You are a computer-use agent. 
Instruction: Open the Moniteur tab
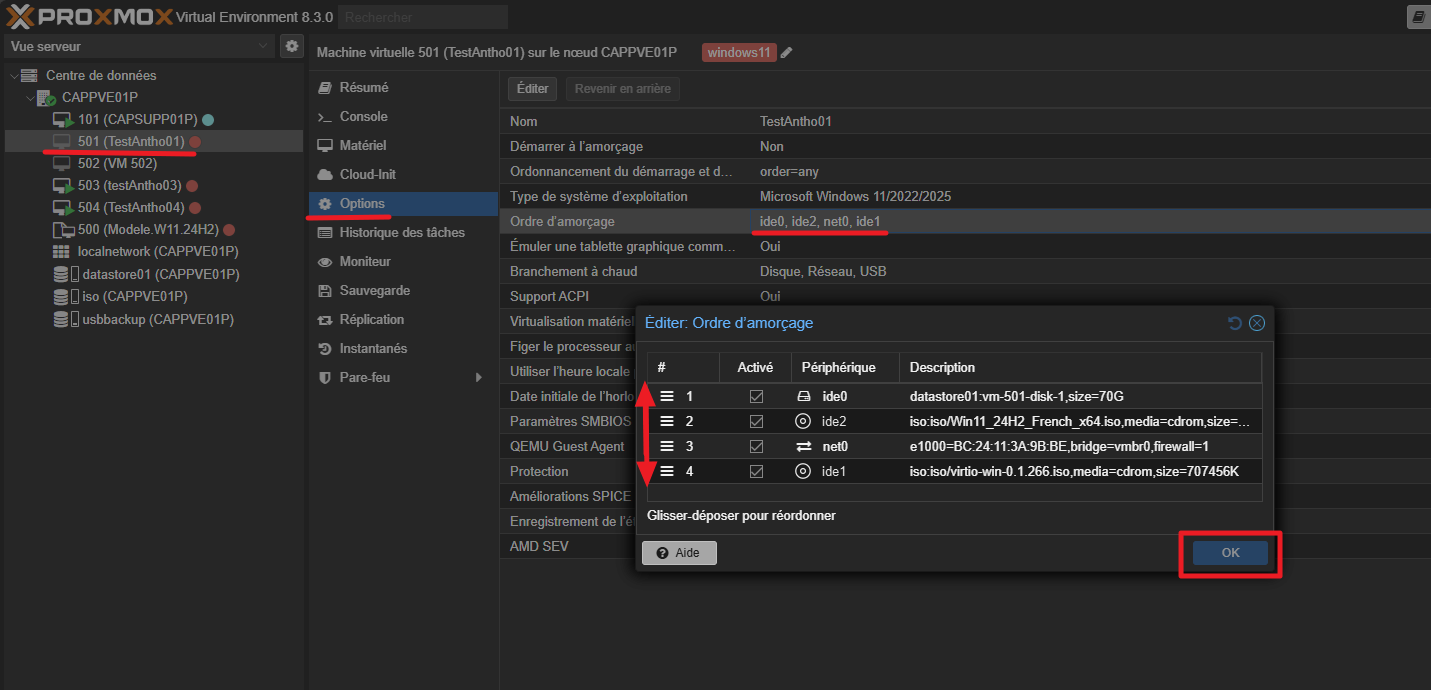[403, 262]
